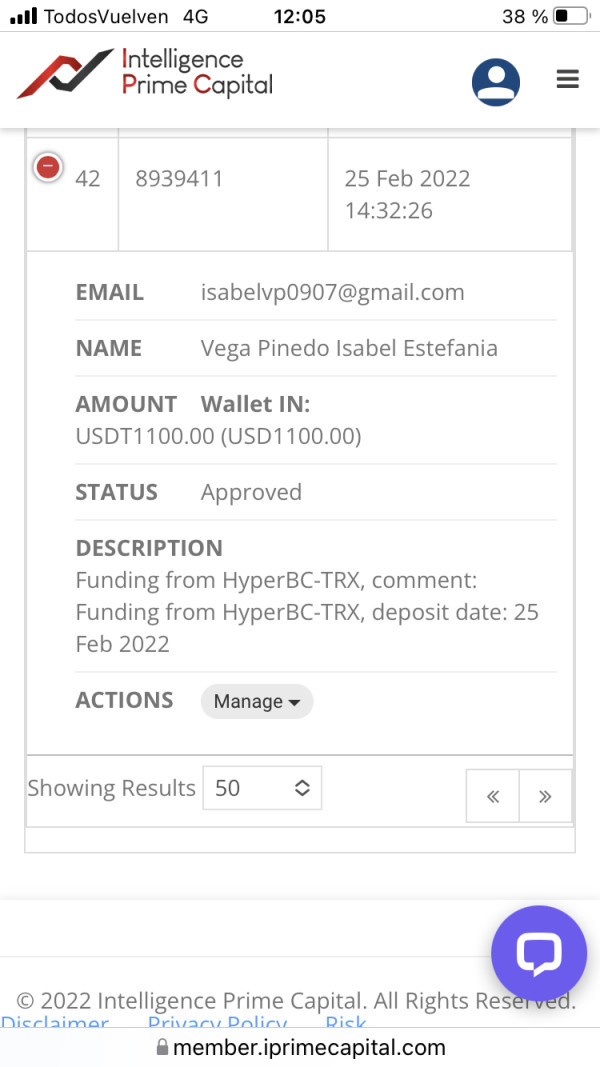Open the hamburger navigation menu
Image resolution: width=600 pixels, height=1067 pixels.
tap(568, 80)
